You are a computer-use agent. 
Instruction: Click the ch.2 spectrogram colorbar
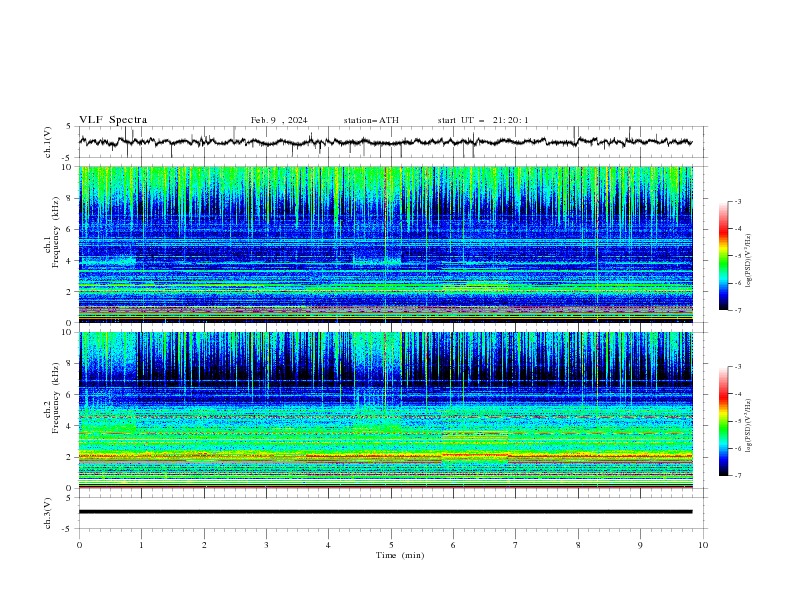723,421
